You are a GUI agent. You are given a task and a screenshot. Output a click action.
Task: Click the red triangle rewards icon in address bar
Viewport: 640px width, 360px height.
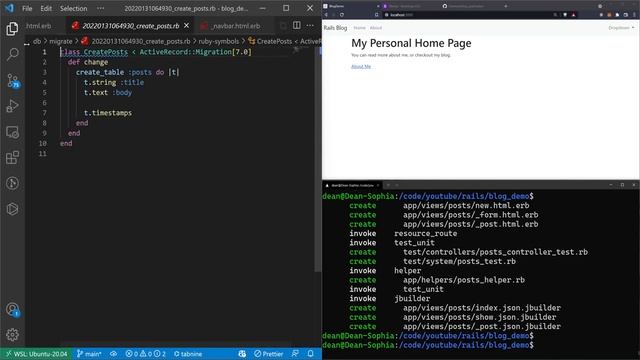point(573,15)
